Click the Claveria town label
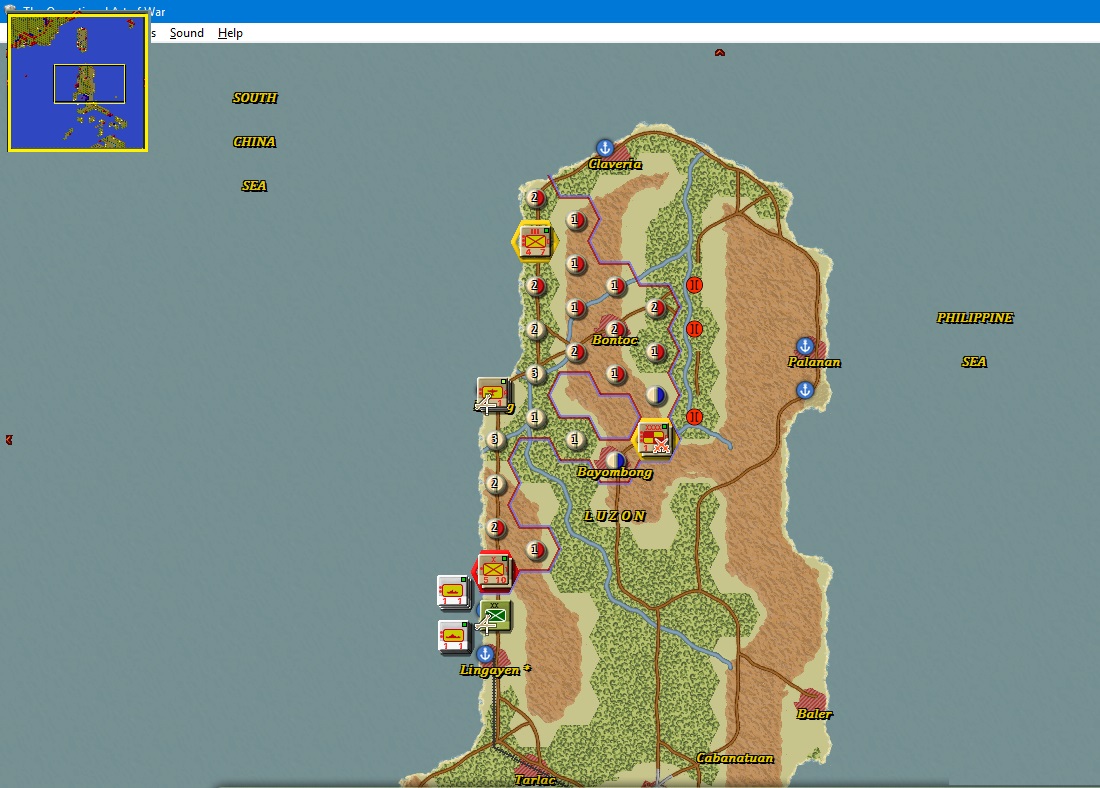This screenshot has width=1100, height=788. point(615,164)
